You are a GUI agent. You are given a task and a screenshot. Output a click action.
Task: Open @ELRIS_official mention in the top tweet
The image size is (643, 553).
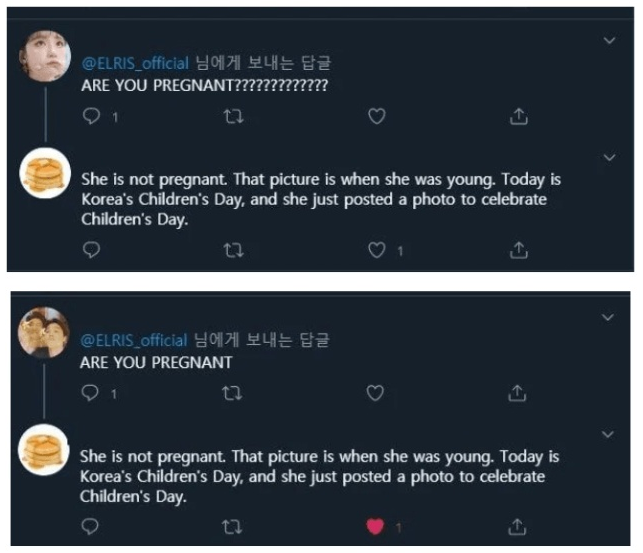(x=135, y=63)
